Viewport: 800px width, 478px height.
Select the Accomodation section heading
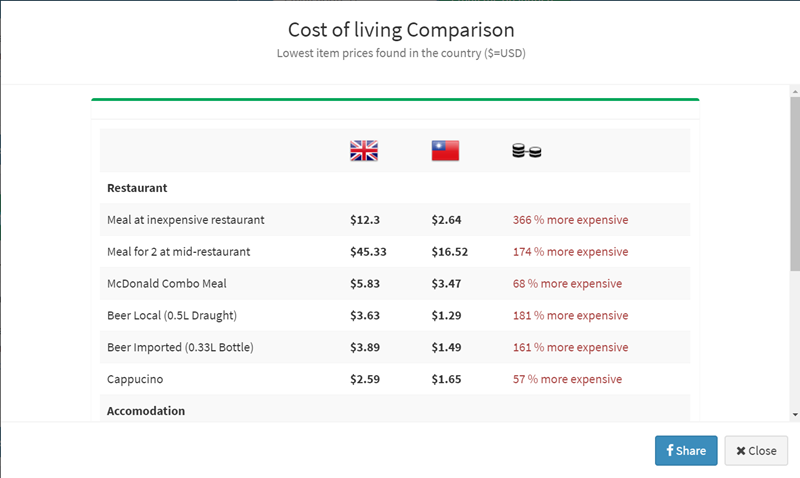(x=146, y=410)
